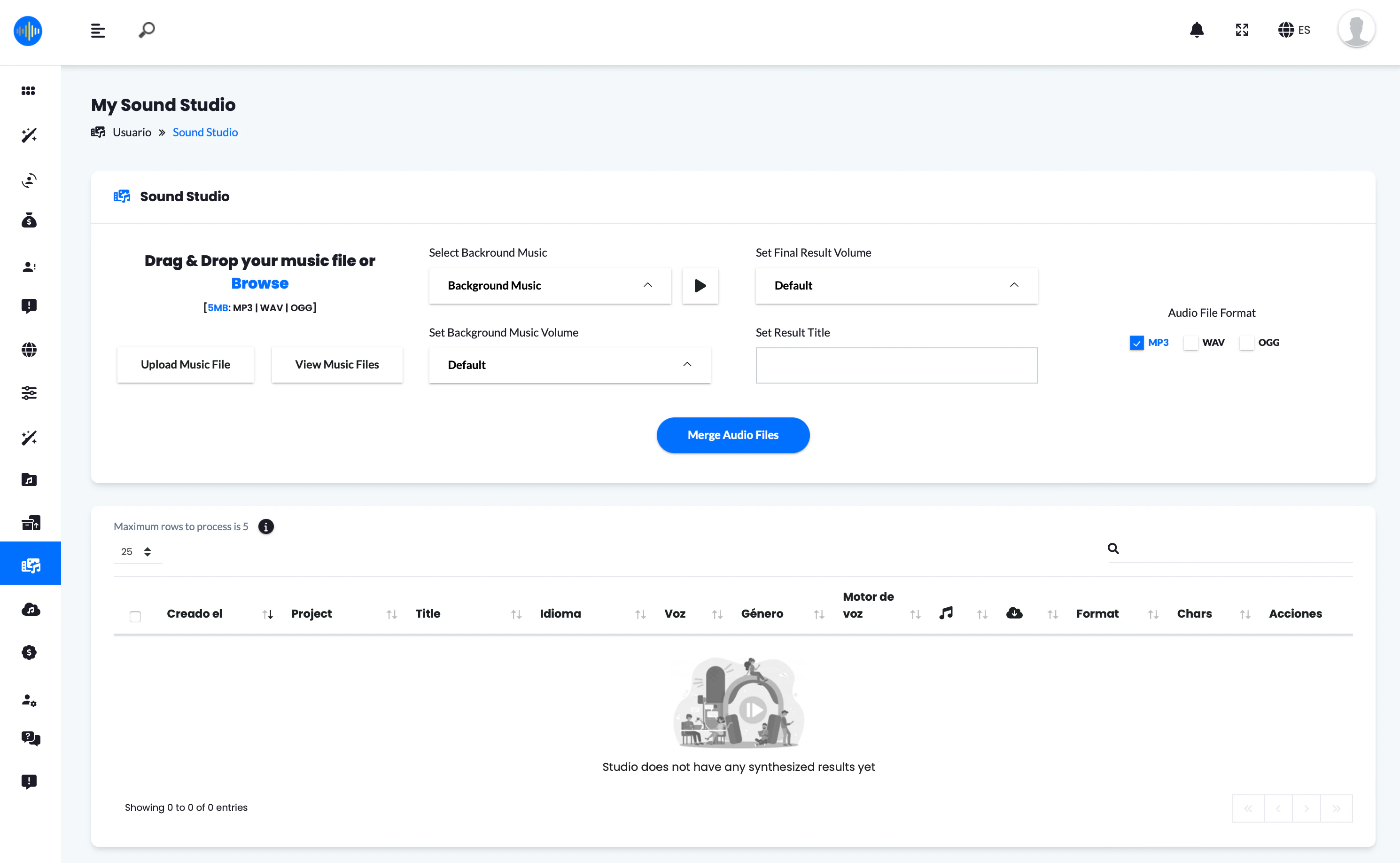
Task: Click the Browse link to pick a file
Action: [260, 283]
